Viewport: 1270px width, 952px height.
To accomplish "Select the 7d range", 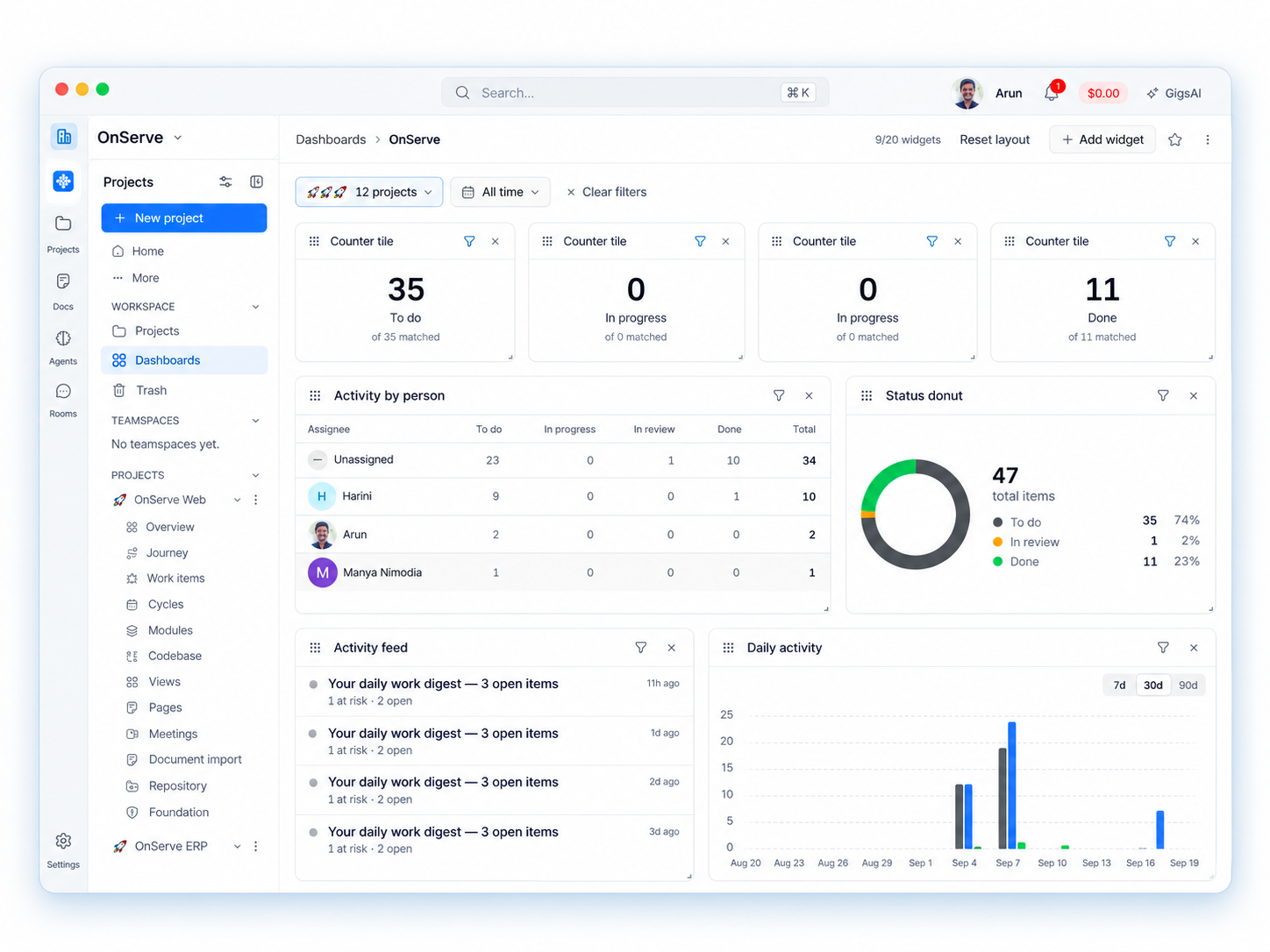I will pyautogui.click(x=1119, y=686).
